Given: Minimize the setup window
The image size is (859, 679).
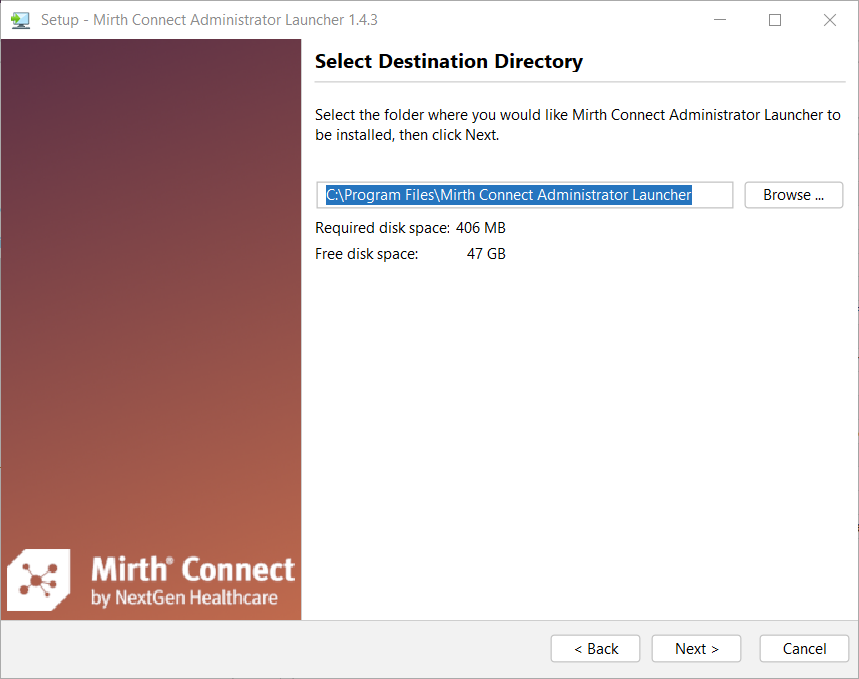Looking at the screenshot, I should pos(720,20).
